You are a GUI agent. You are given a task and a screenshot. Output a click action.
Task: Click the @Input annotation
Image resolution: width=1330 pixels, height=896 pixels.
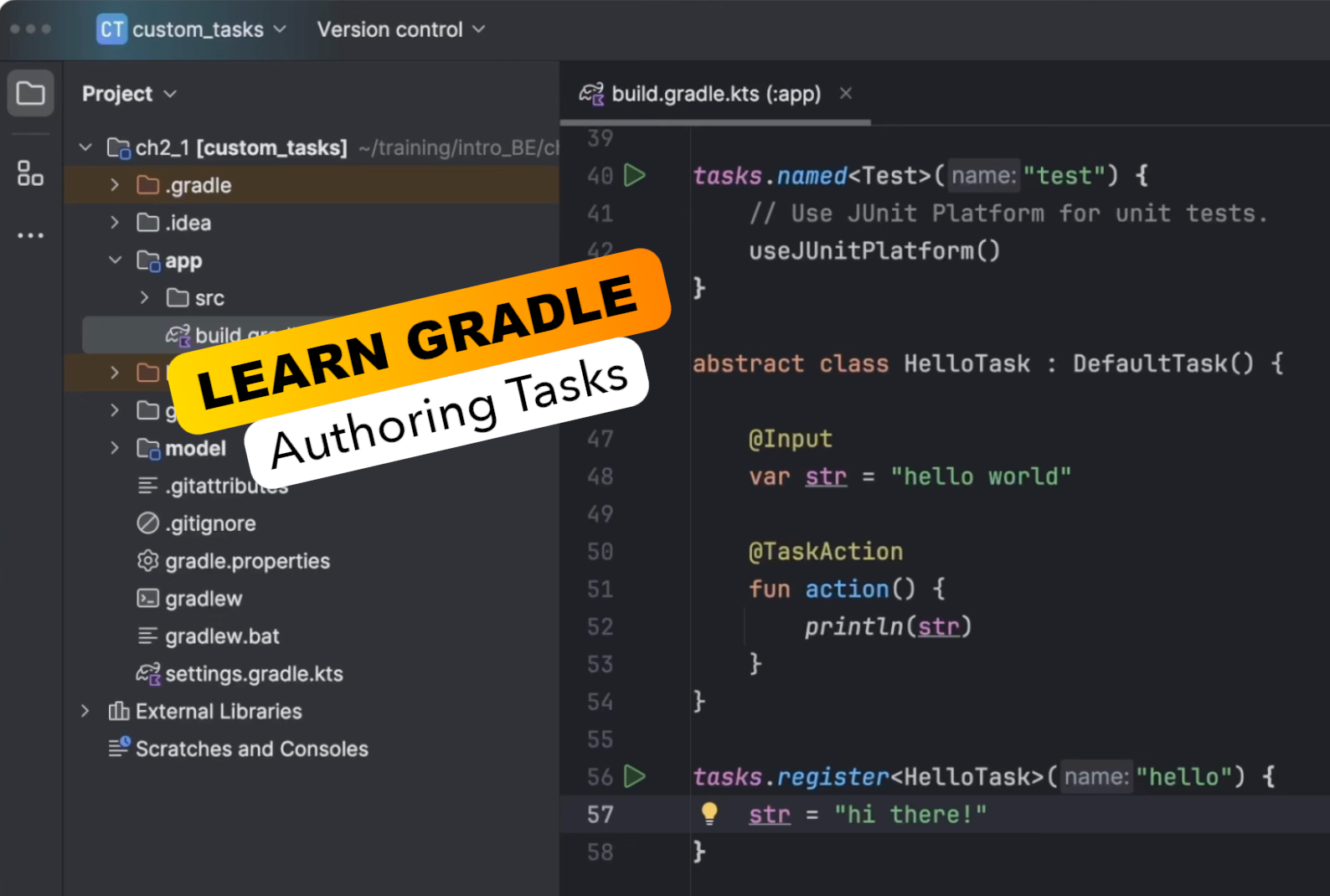pos(791,439)
